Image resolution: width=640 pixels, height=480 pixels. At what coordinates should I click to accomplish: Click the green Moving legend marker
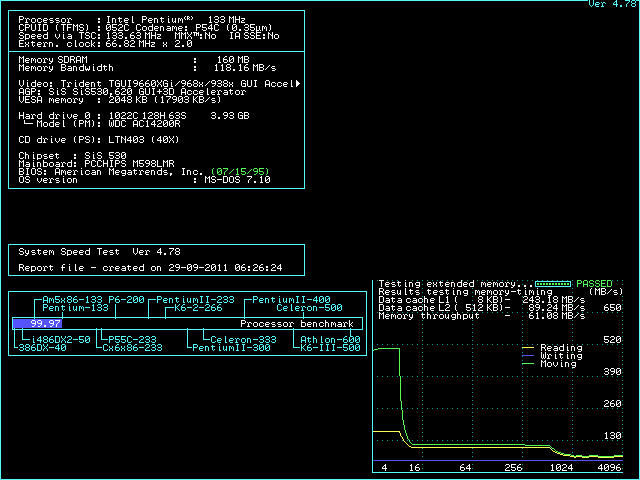point(528,364)
